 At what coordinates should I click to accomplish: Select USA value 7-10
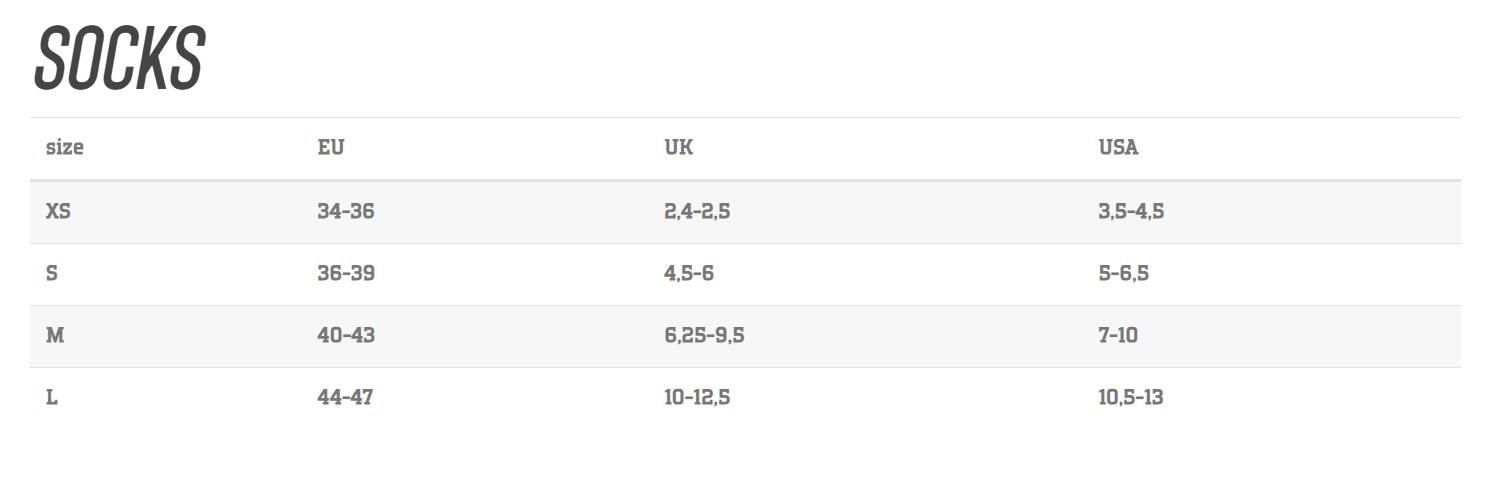1118,335
